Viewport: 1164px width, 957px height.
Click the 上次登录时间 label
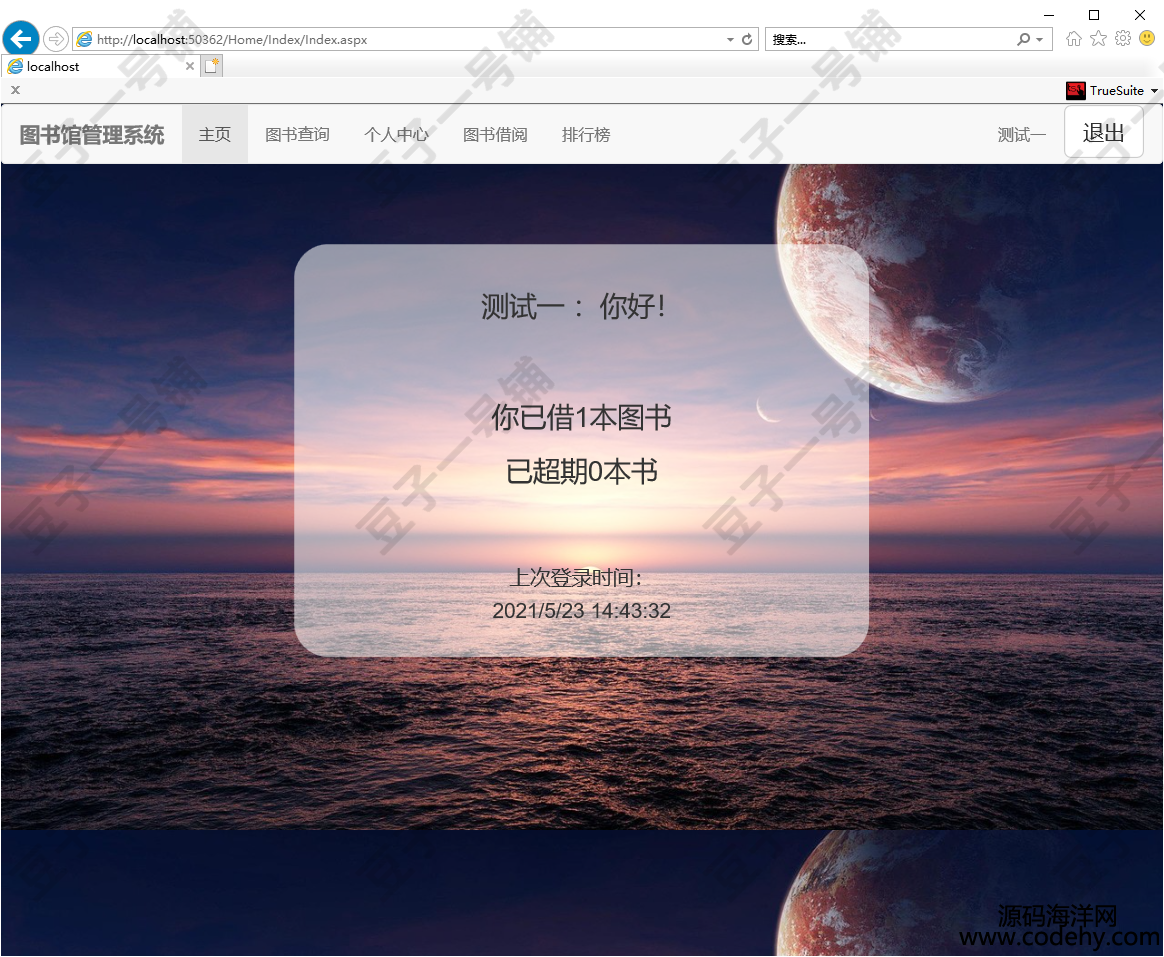click(577, 577)
